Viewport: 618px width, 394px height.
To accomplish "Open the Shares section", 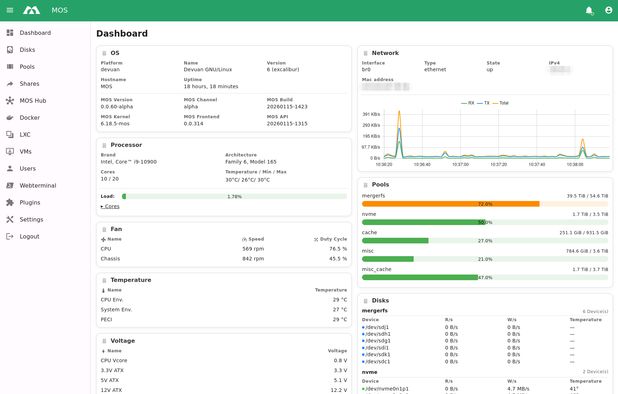I will [29, 84].
